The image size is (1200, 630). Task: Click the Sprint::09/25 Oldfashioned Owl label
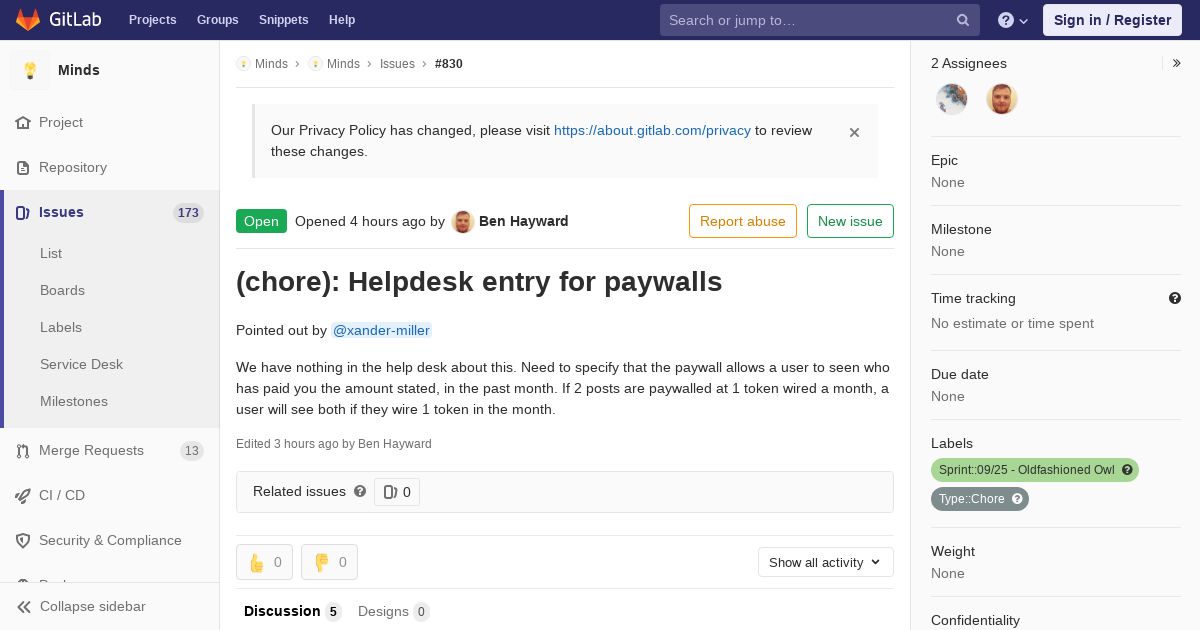point(1026,470)
